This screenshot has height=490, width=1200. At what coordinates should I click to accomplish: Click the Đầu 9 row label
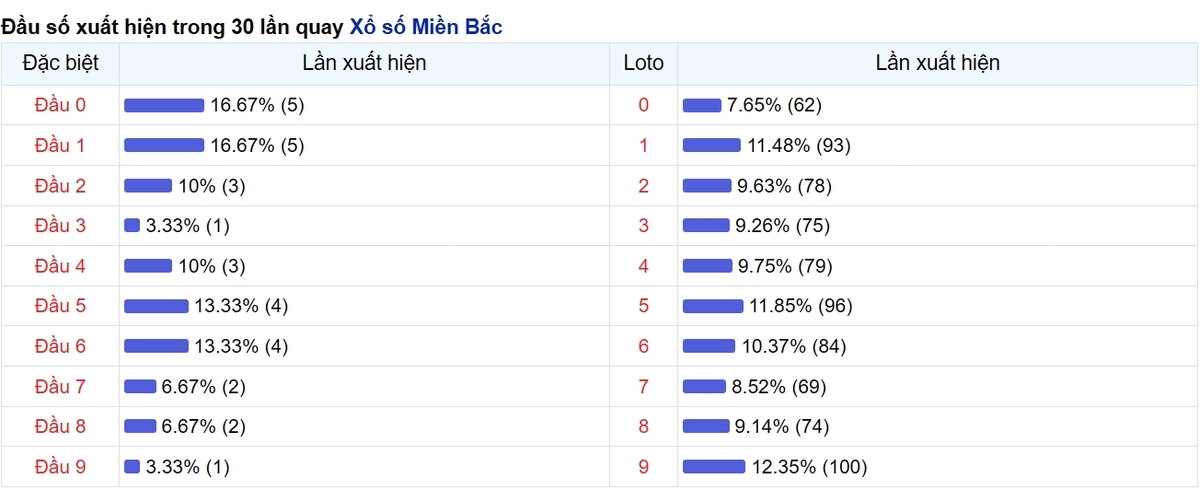pyautogui.click(x=60, y=466)
